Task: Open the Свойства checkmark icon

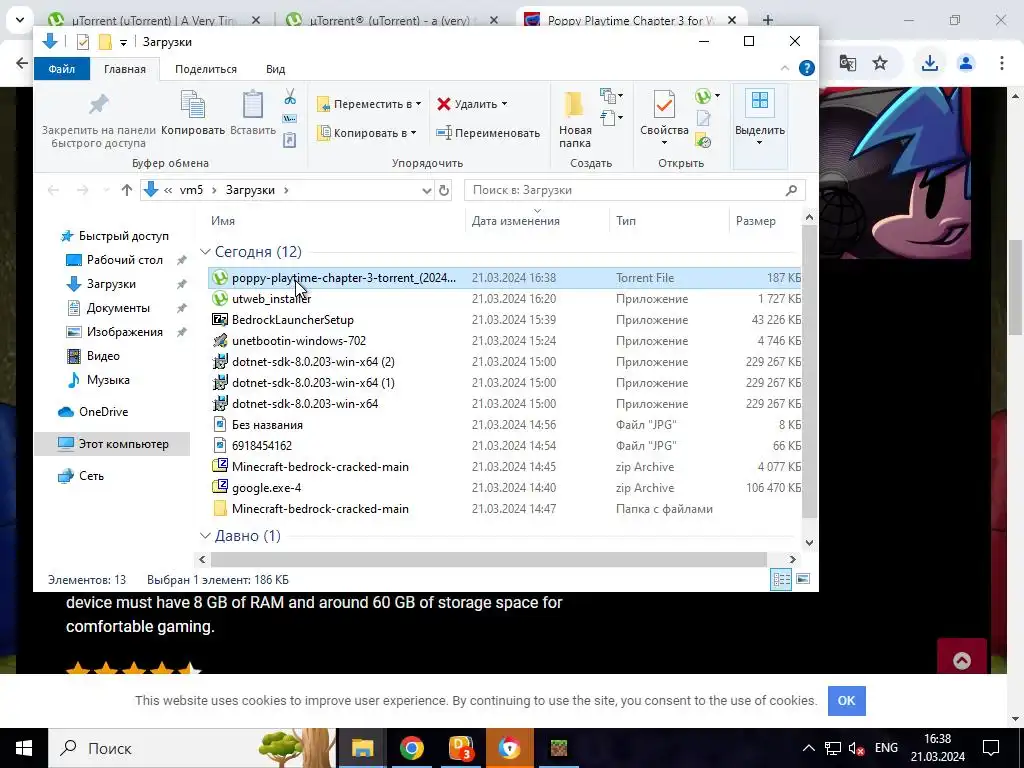Action: [664, 104]
